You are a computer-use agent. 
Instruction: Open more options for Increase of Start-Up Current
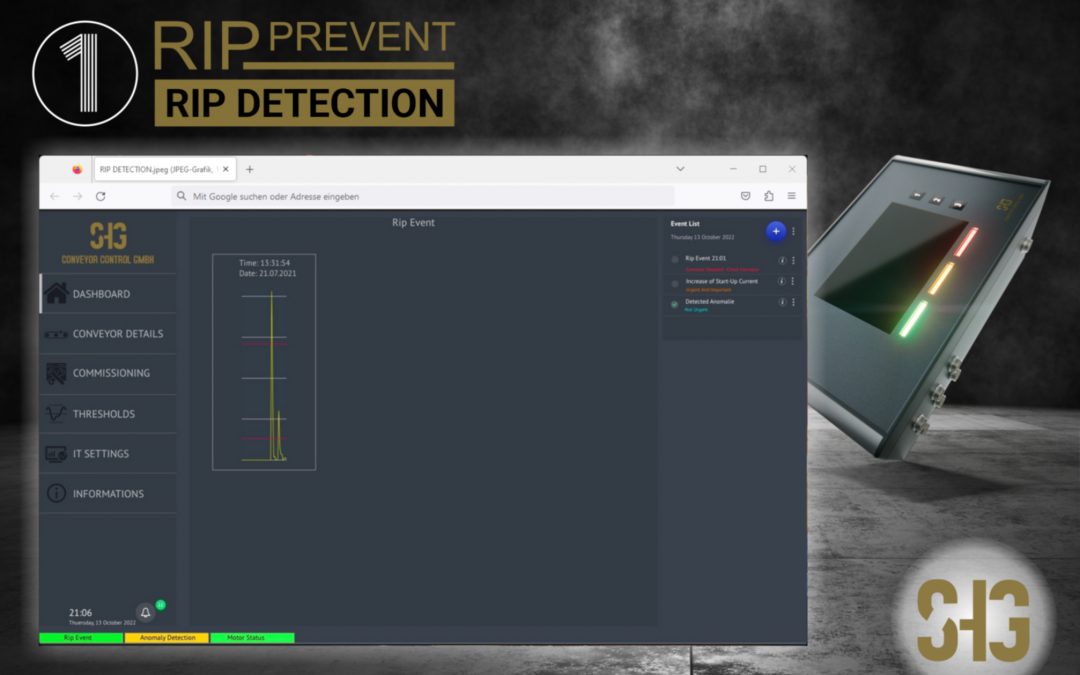pos(793,281)
